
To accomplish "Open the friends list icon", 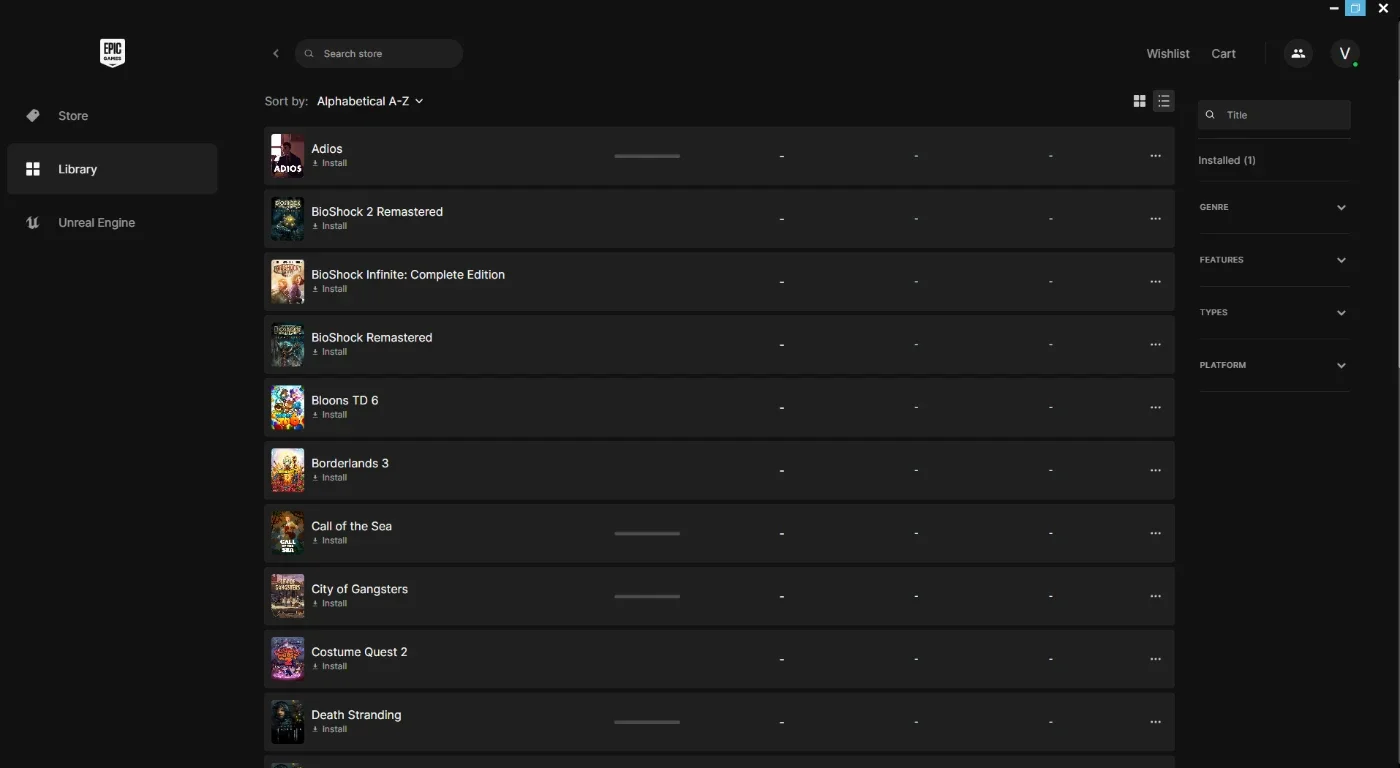I will coord(1298,54).
